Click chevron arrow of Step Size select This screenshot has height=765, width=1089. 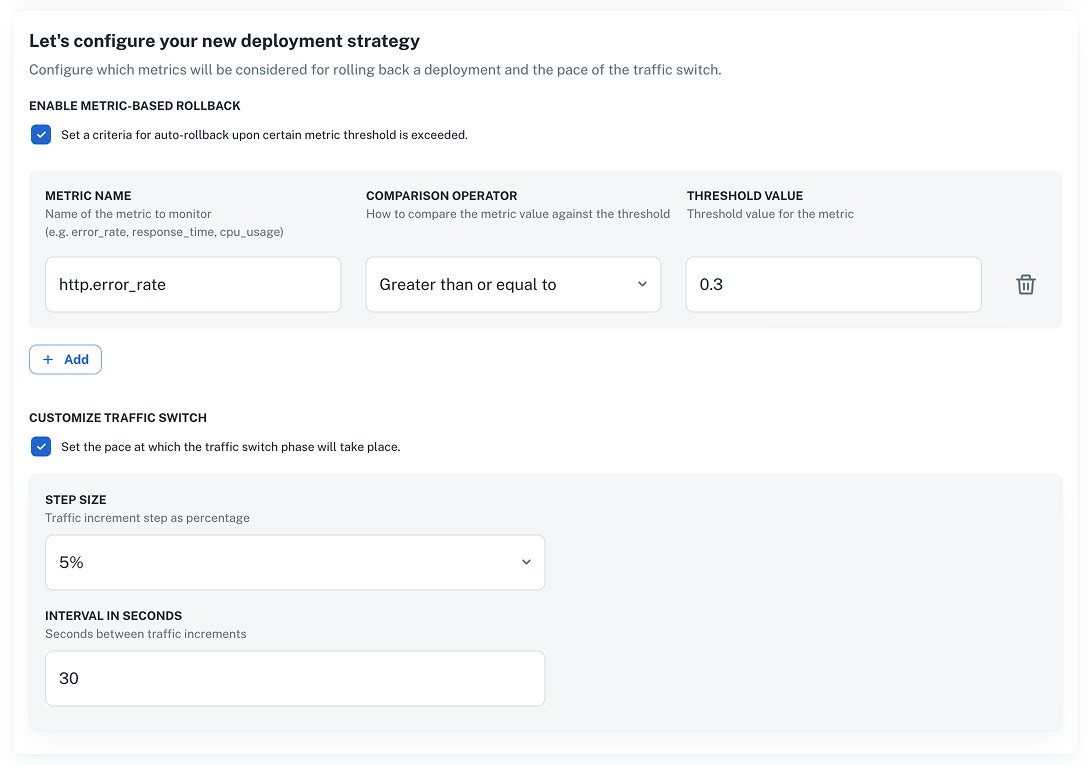click(x=526, y=563)
